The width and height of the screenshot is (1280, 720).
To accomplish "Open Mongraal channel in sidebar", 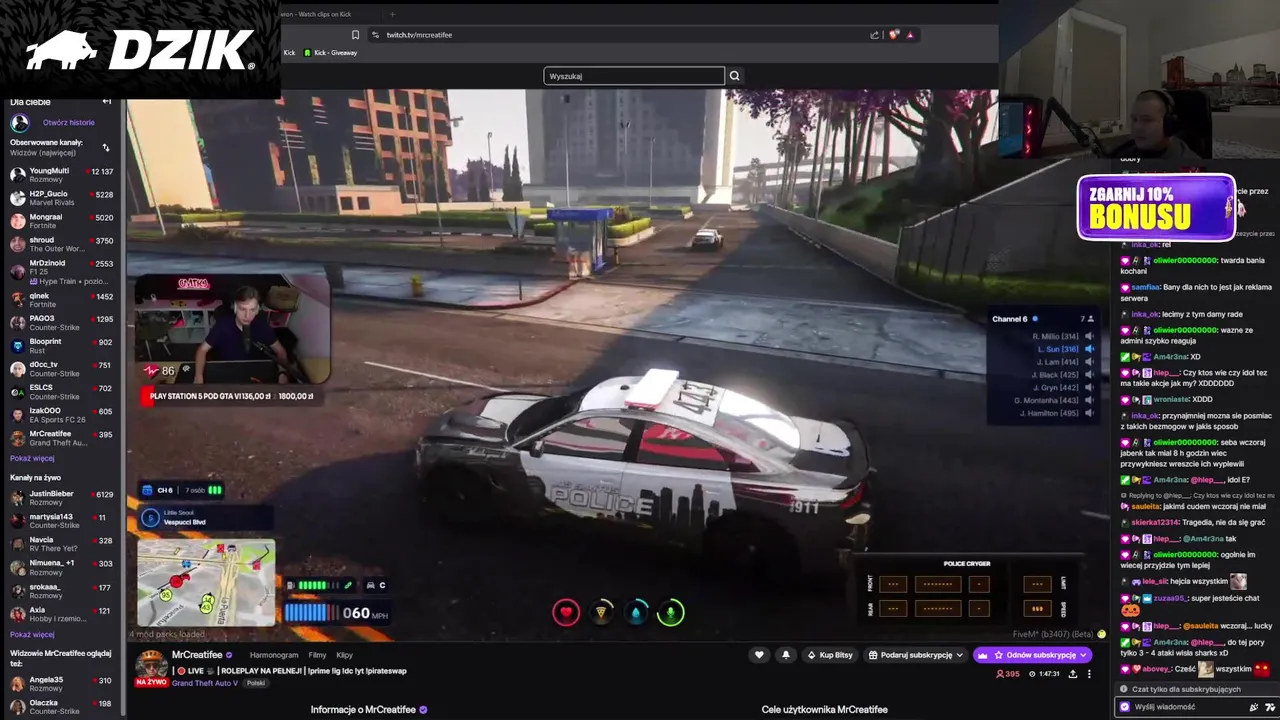I will [62, 221].
